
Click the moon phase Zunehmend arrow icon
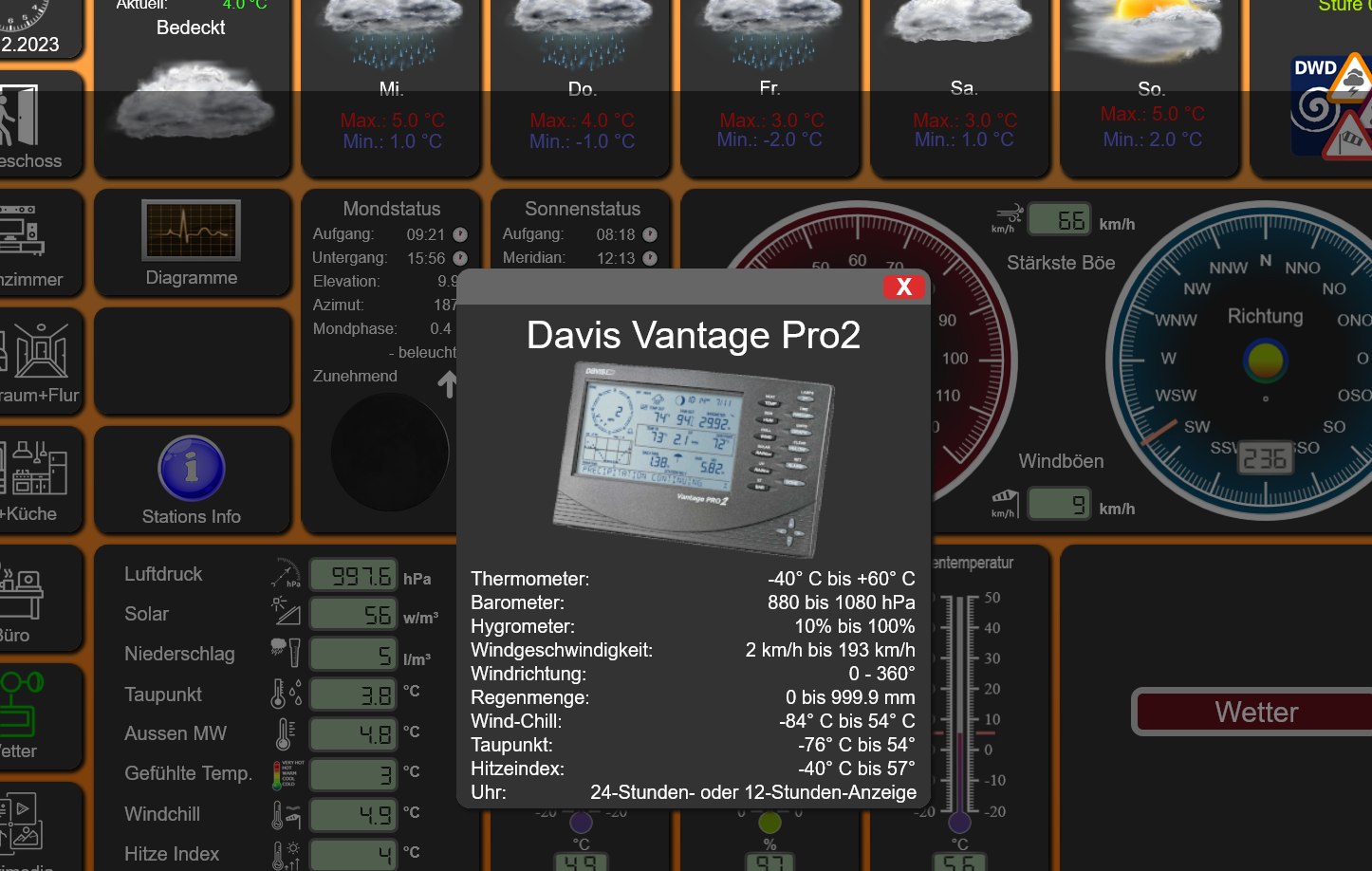pos(448,383)
